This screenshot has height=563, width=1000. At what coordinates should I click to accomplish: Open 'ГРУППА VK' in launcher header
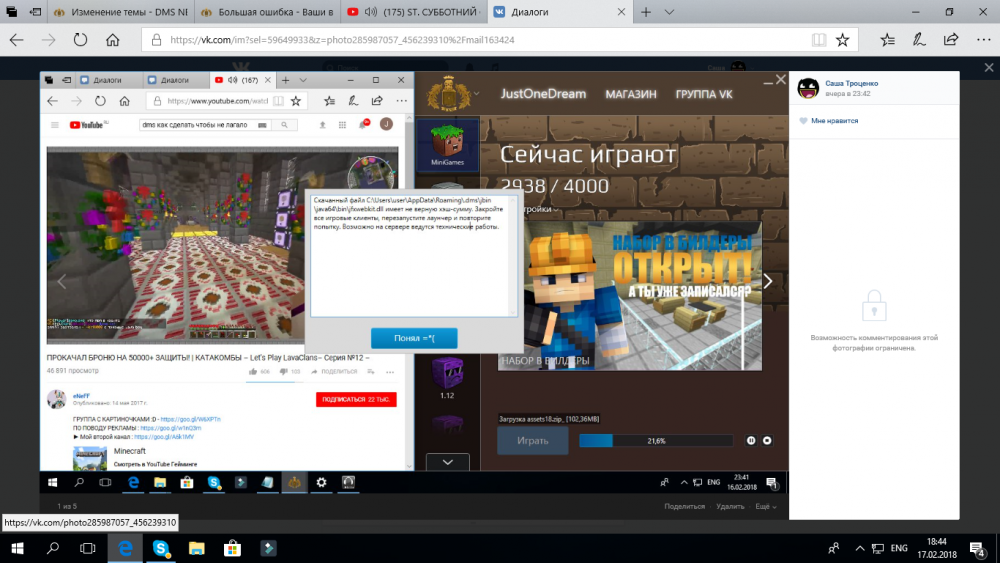(x=704, y=94)
